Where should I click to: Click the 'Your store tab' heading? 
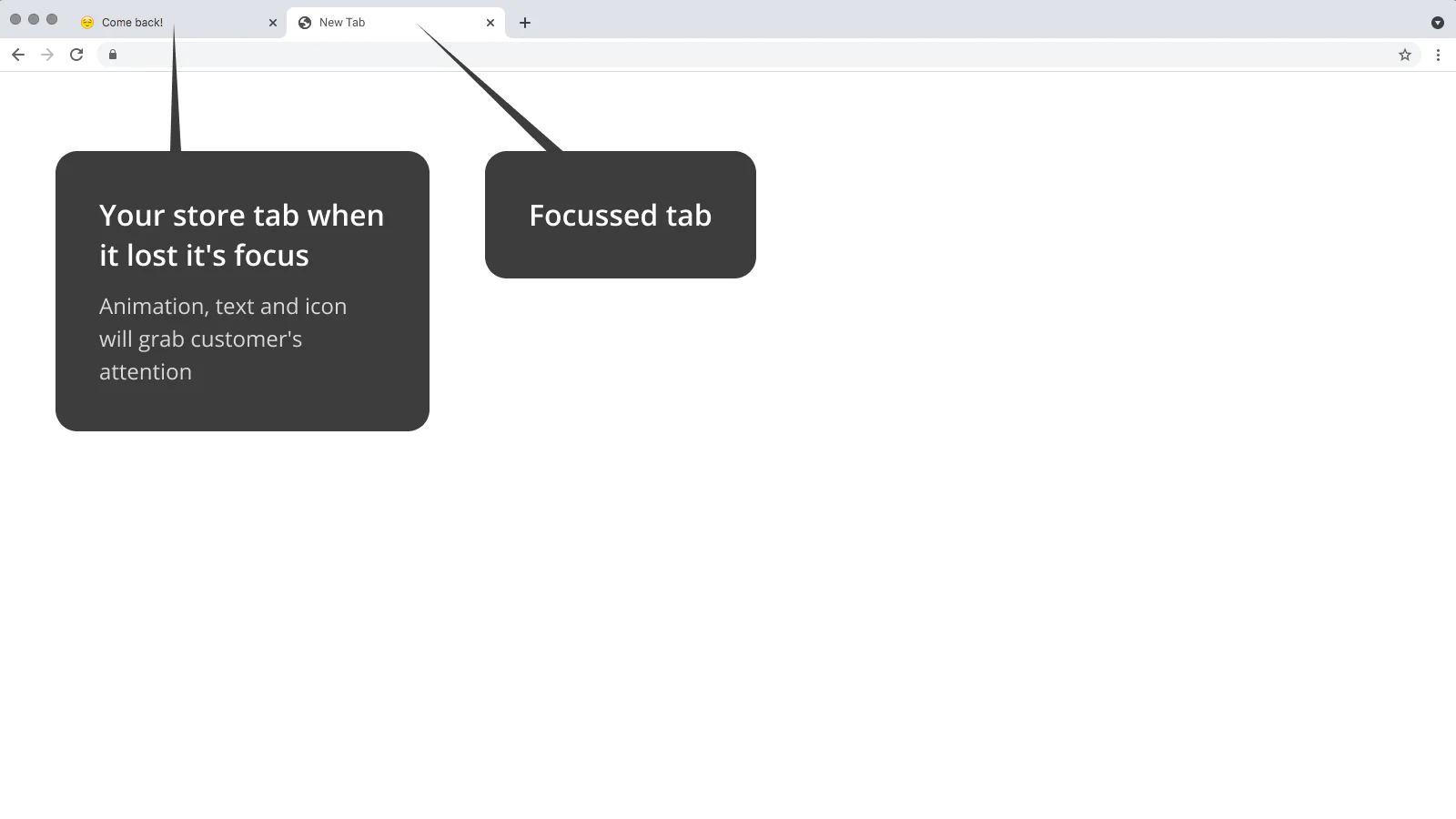tap(241, 235)
